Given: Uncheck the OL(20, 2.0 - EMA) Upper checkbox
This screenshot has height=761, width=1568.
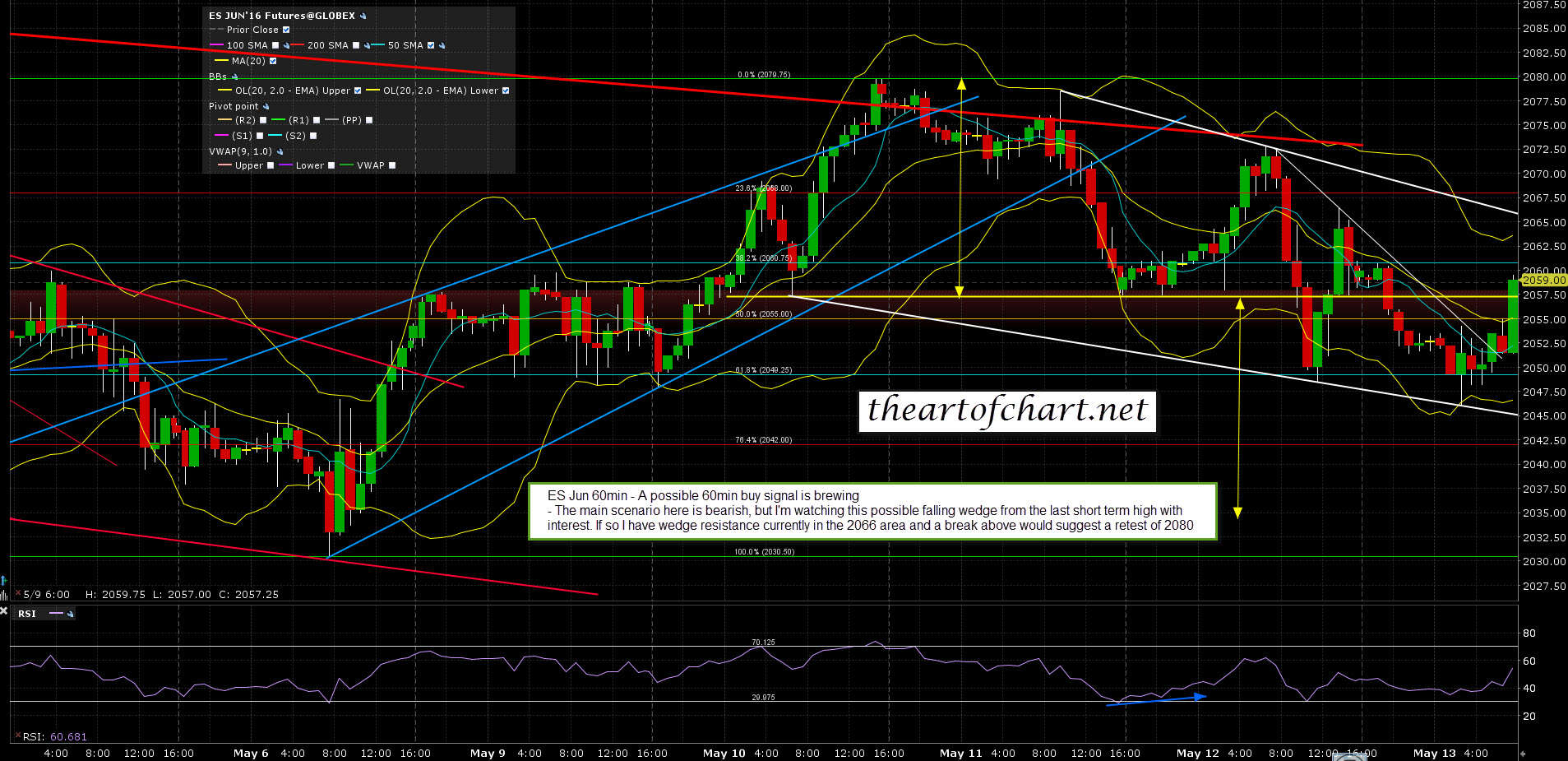Looking at the screenshot, I should pos(357,90).
